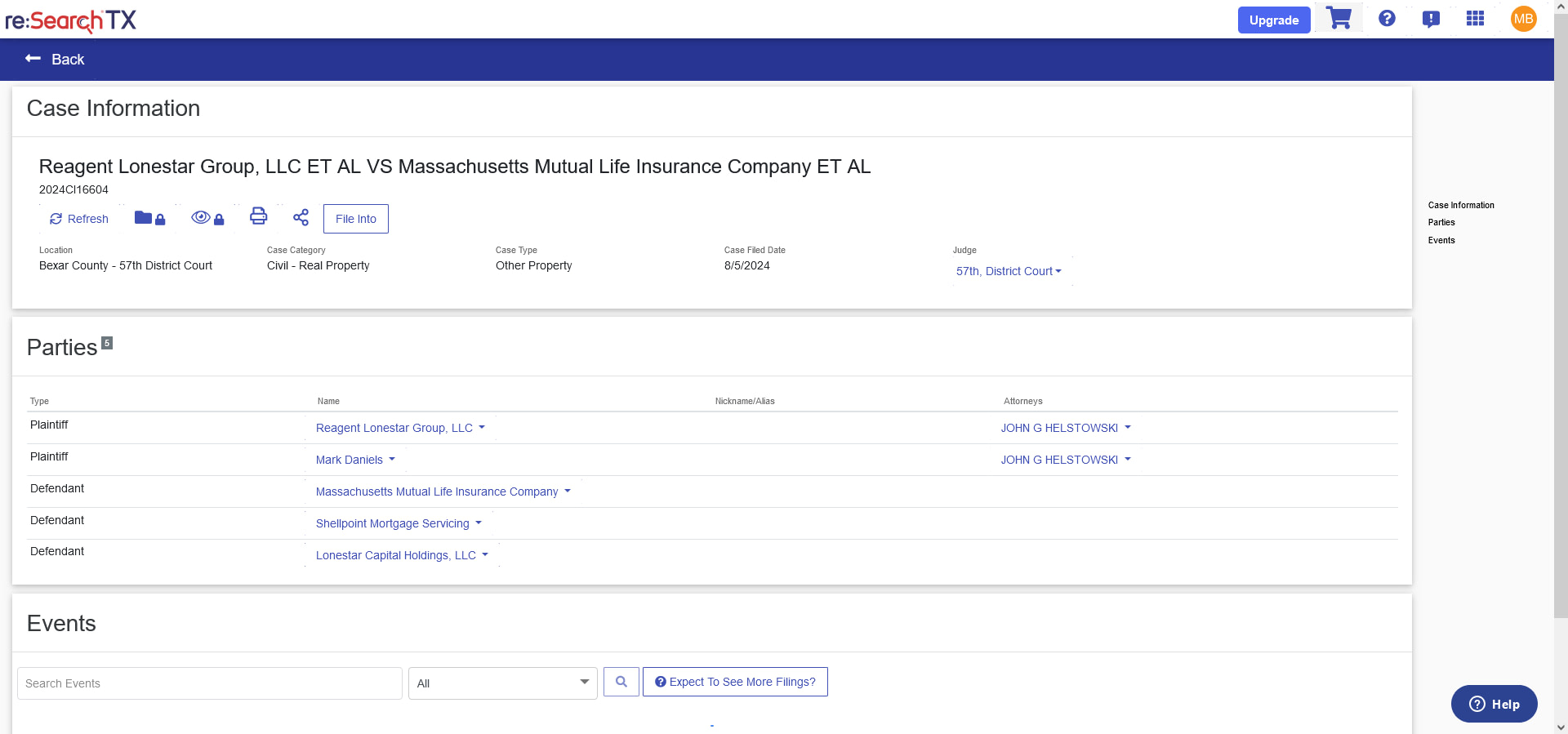Expand Lonestar Capital Holdings, LLC dropdown
The width and height of the screenshot is (1568, 734).
402,555
